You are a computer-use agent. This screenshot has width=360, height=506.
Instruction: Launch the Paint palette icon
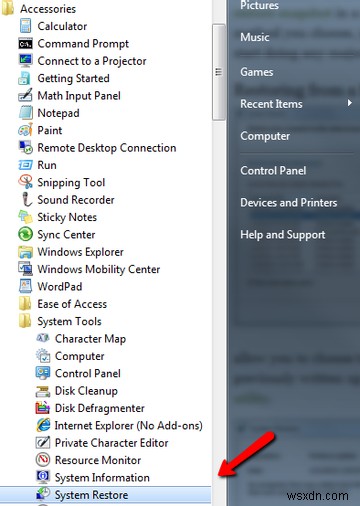25,130
